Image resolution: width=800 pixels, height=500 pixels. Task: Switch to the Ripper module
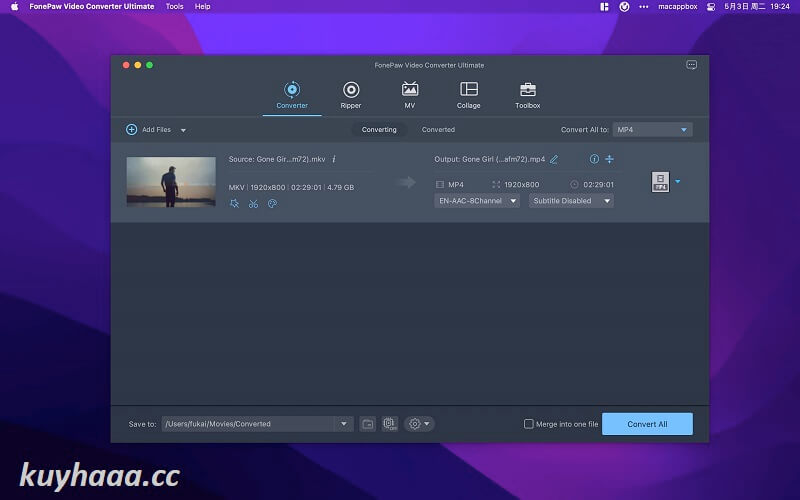point(351,95)
